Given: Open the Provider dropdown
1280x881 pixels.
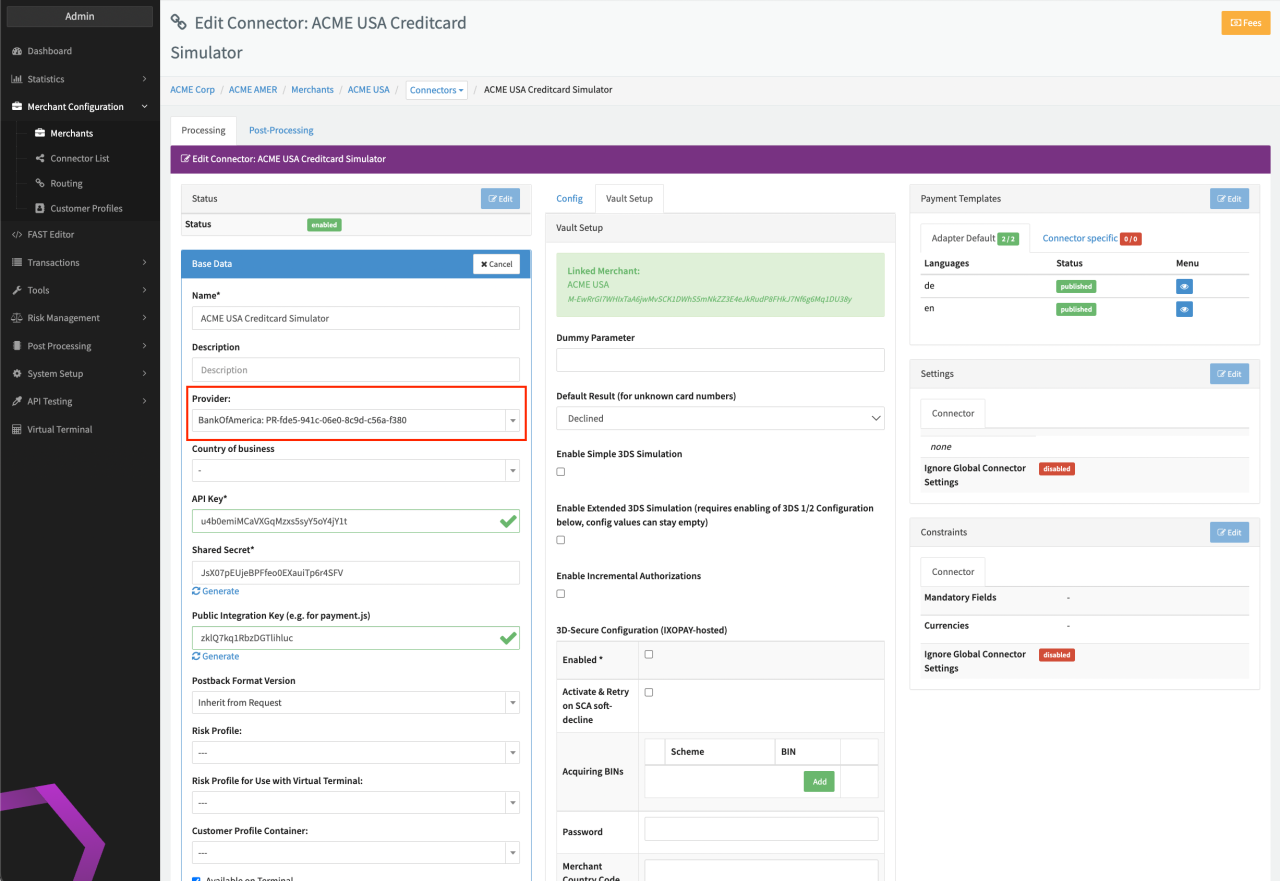Looking at the screenshot, I should tap(355, 421).
